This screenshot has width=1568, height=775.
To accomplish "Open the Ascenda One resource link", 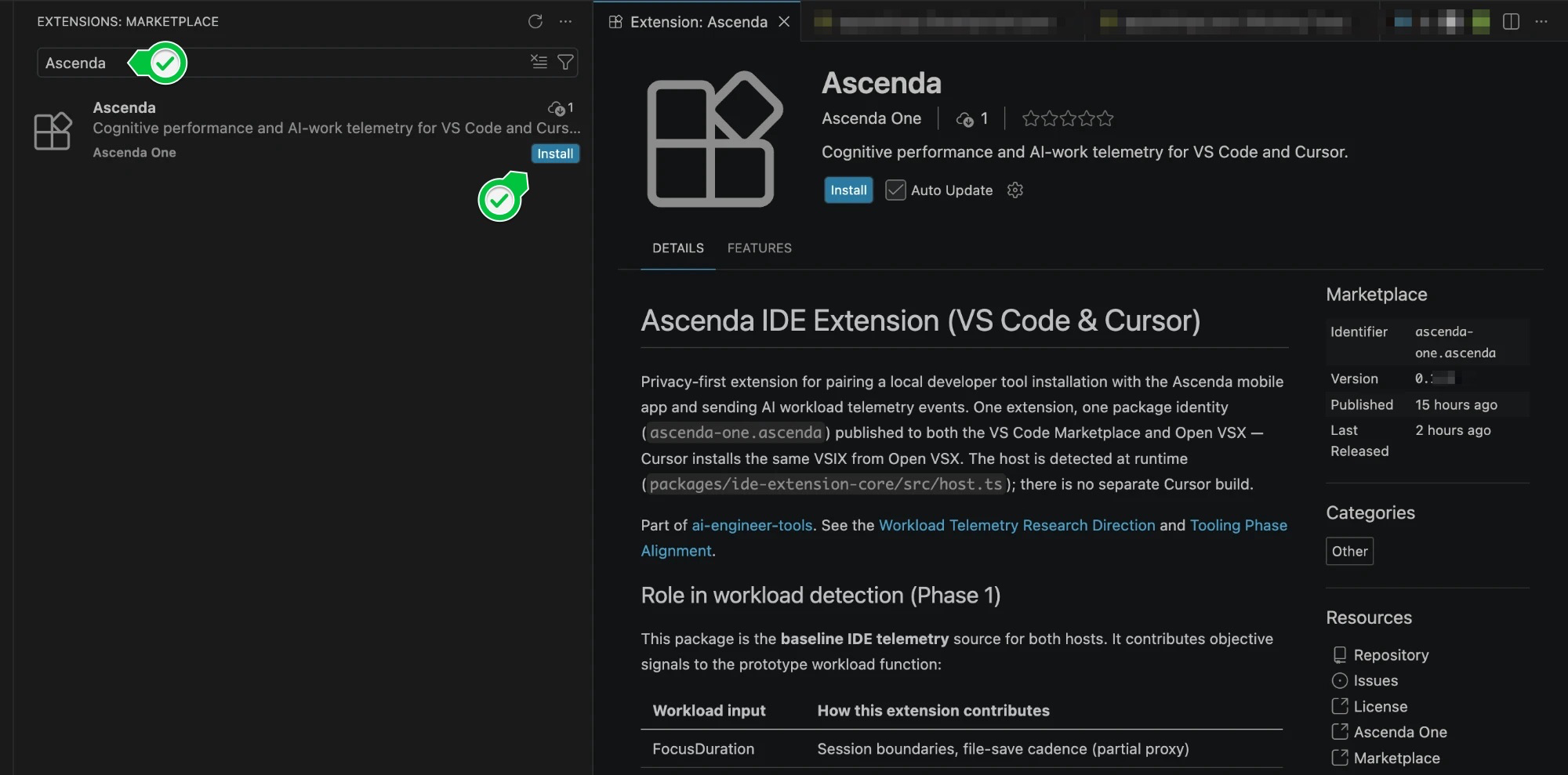I will pos(1400,732).
